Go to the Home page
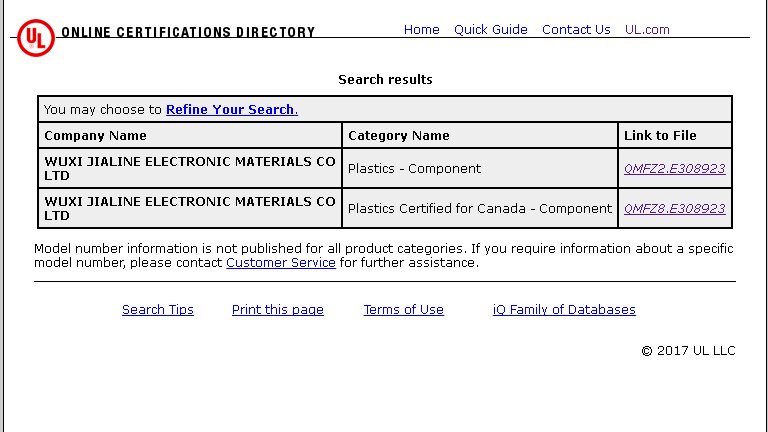768x432 pixels. [x=421, y=30]
